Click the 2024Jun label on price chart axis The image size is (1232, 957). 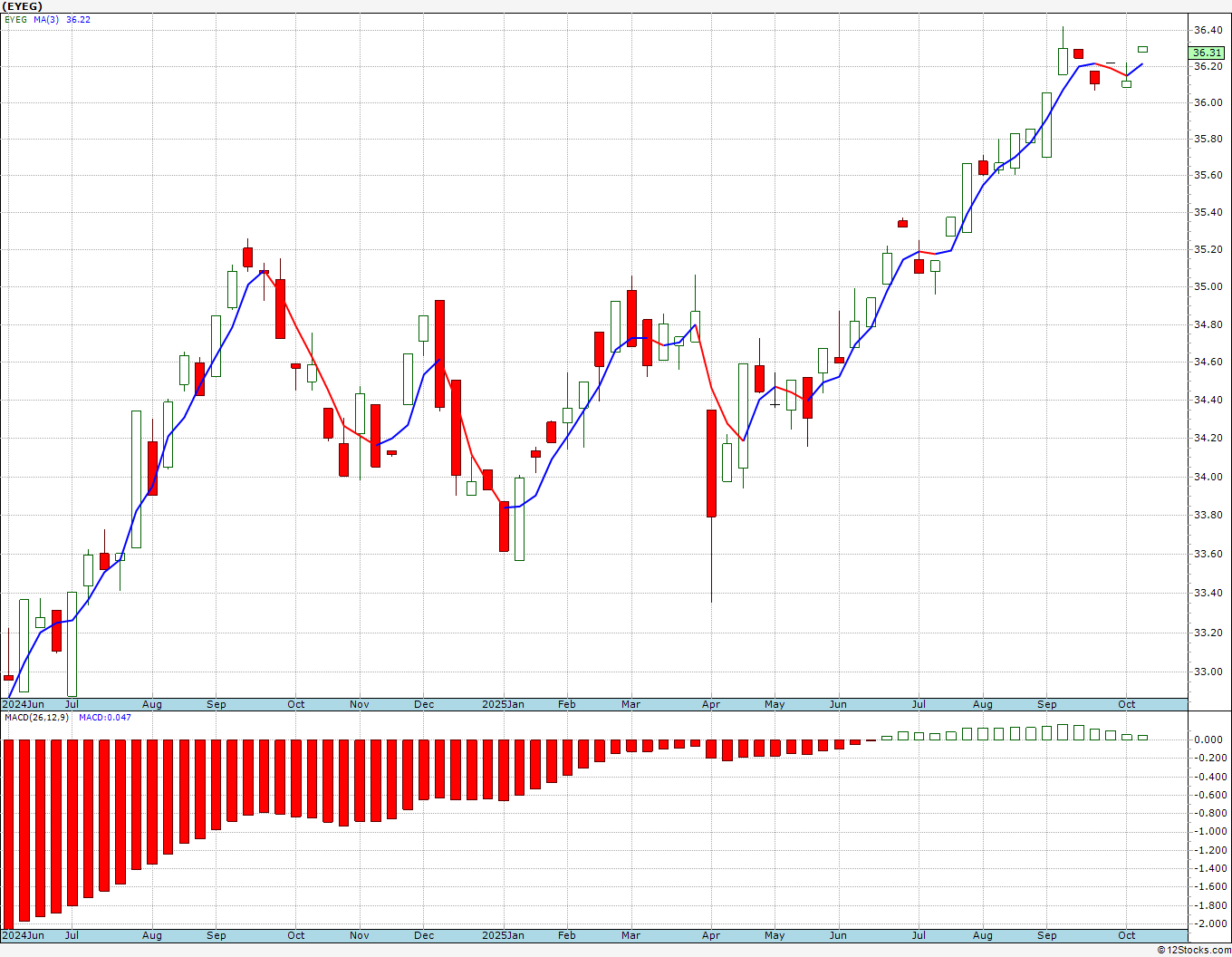click(23, 704)
